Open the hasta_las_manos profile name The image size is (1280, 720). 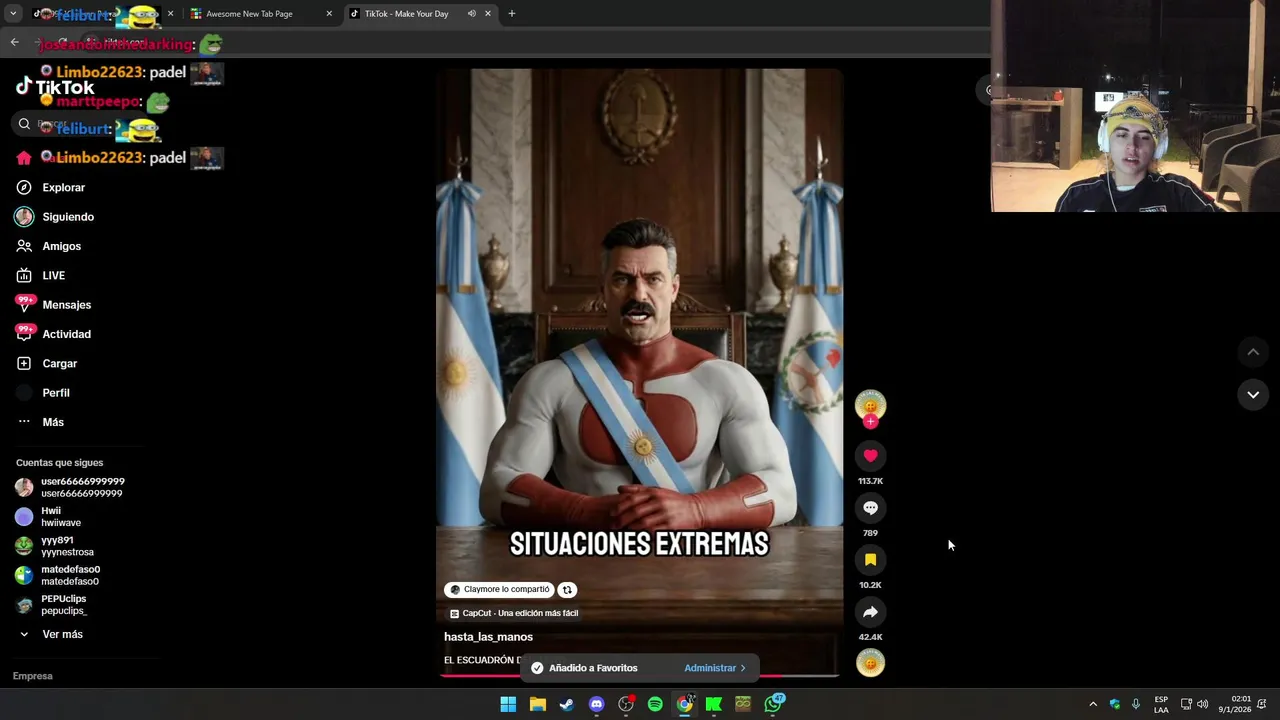488,637
